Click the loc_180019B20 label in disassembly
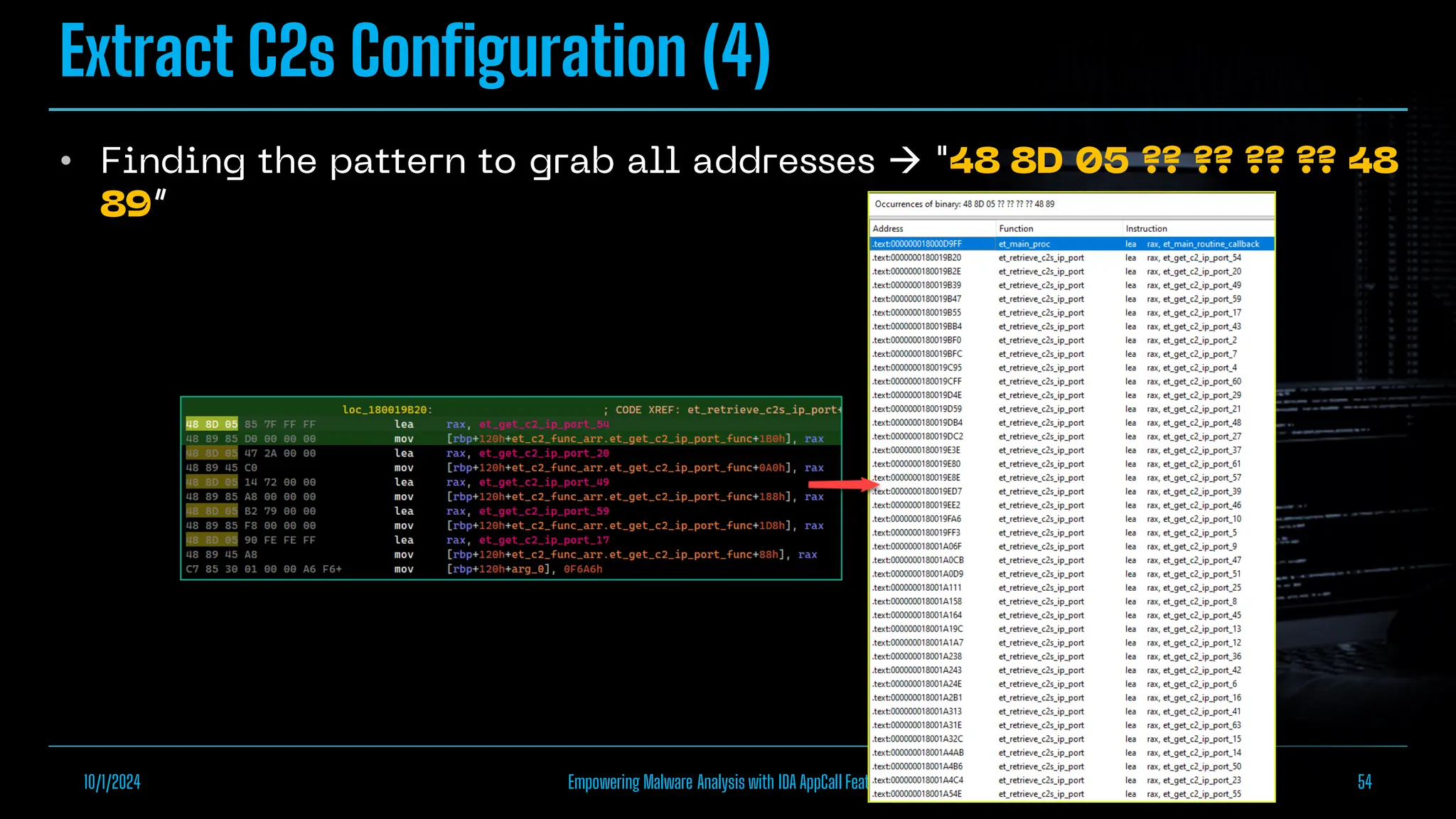This screenshot has height=819, width=1456. [x=387, y=409]
